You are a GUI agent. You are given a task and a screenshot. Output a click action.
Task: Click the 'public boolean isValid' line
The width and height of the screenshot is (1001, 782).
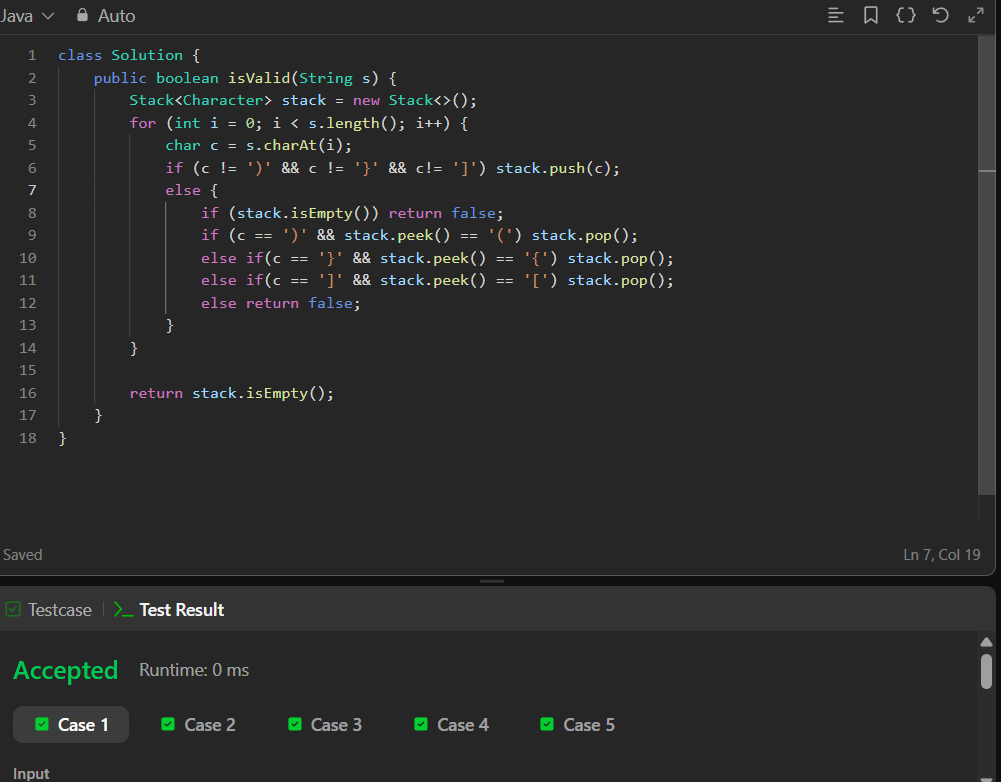click(245, 78)
